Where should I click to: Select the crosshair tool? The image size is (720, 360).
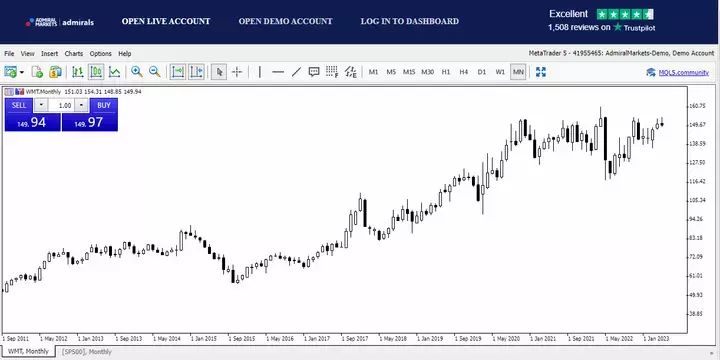tap(237, 72)
